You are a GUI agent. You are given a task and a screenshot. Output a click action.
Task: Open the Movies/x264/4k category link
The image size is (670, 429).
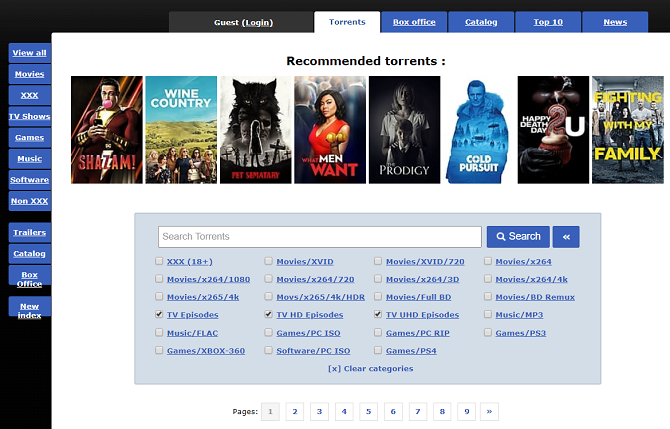coord(531,279)
